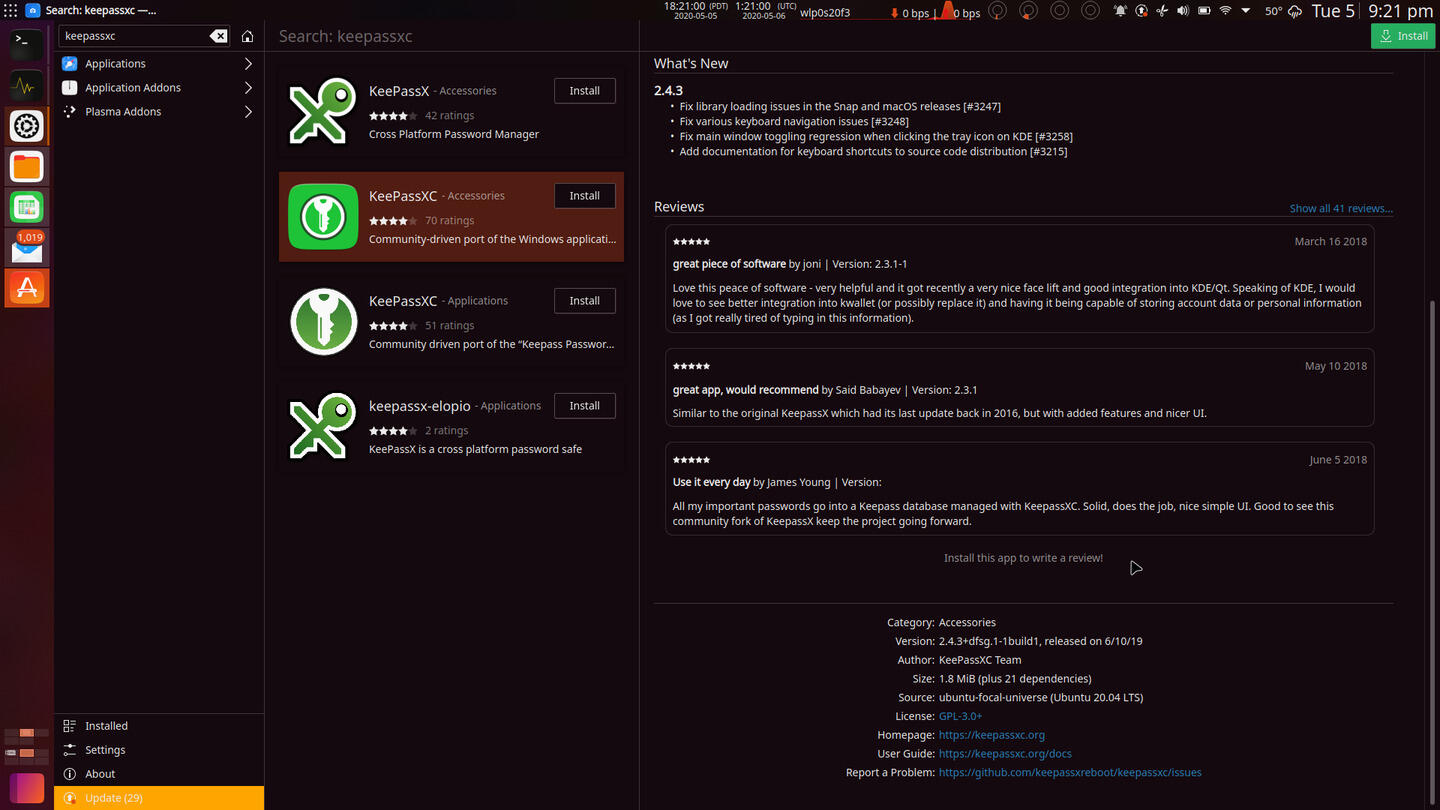Open the keepassxc.org/docs user guide link
This screenshot has width=1440, height=810.
point(1005,754)
